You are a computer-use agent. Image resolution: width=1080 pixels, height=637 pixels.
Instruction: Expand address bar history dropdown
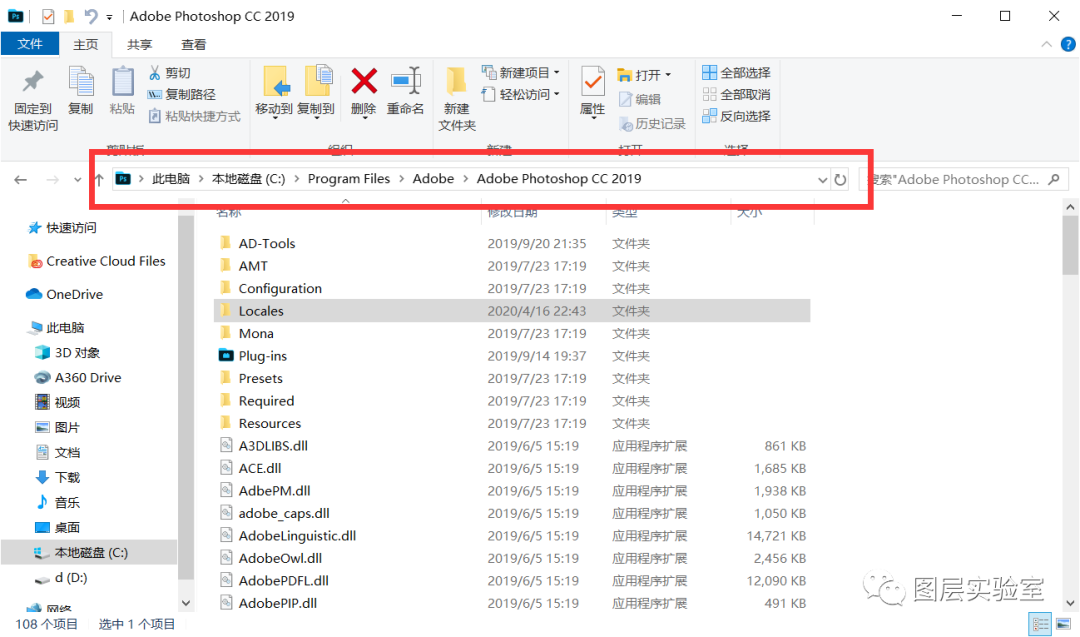[x=822, y=180]
